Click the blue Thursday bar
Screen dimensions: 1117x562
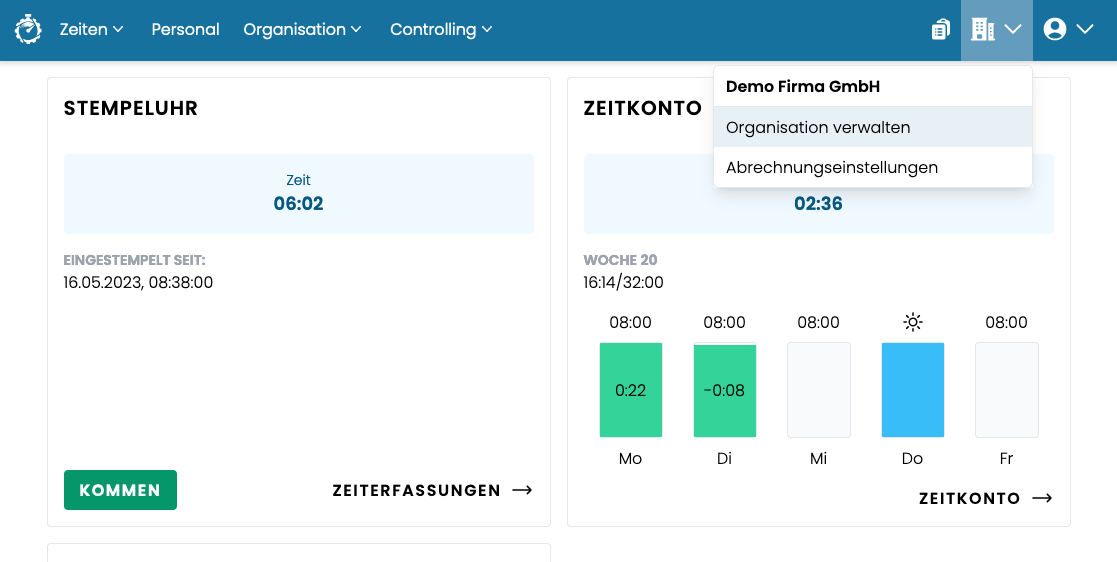click(x=912, y=390)
